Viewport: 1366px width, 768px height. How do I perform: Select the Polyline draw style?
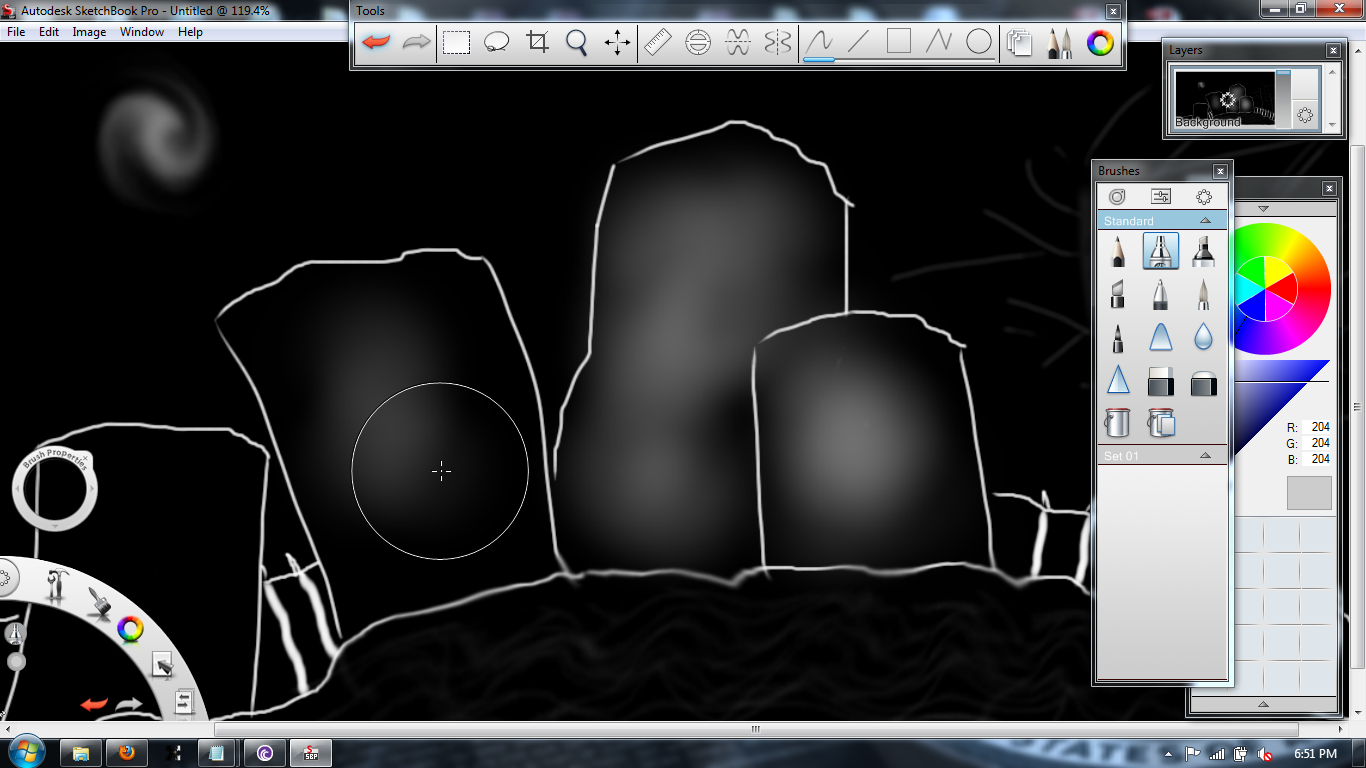tap(939, 42)
